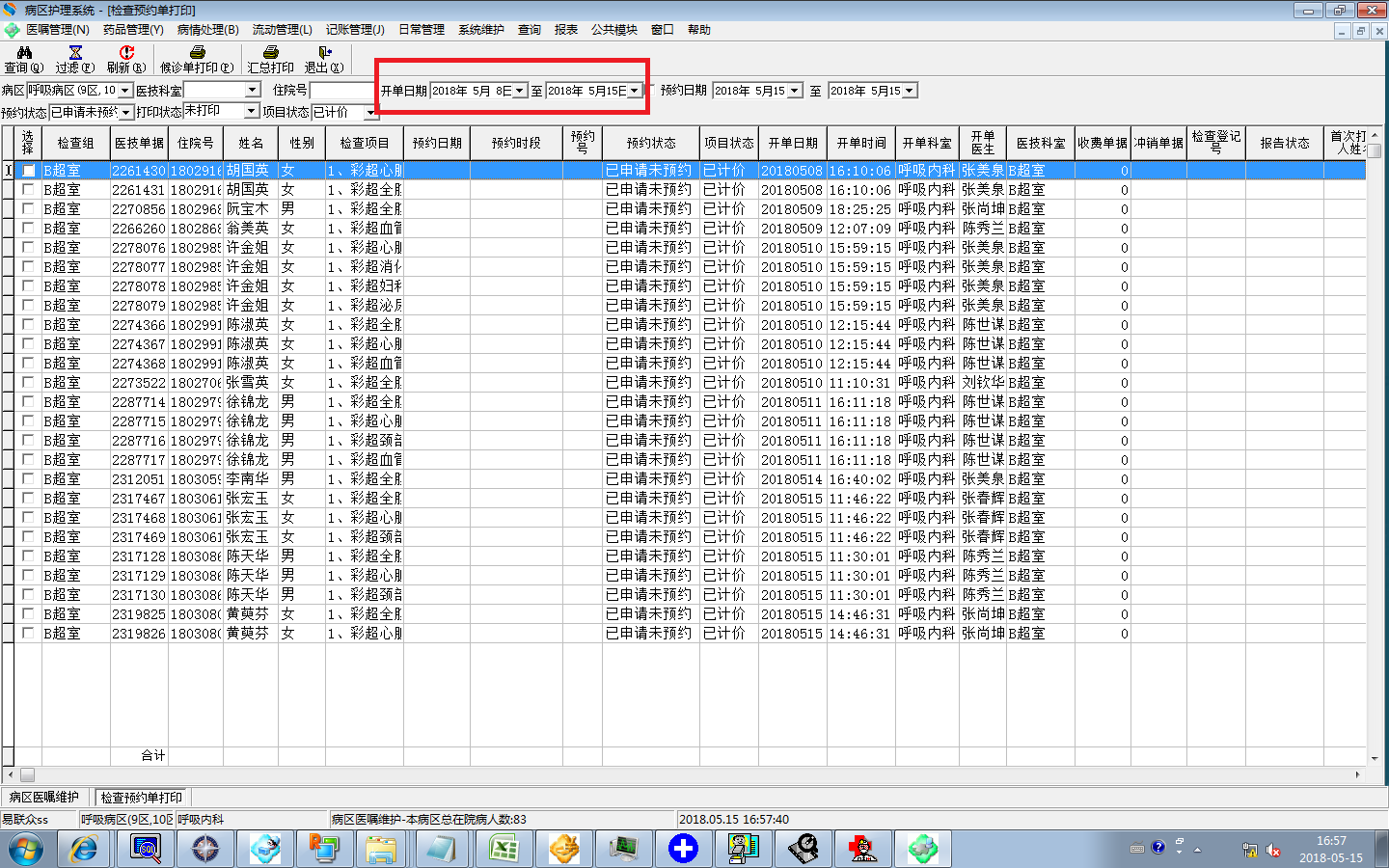Screen dimensions: 1389x868
Task: Switch to the 检查预约单打印 tab
Action: pos(142,798)
